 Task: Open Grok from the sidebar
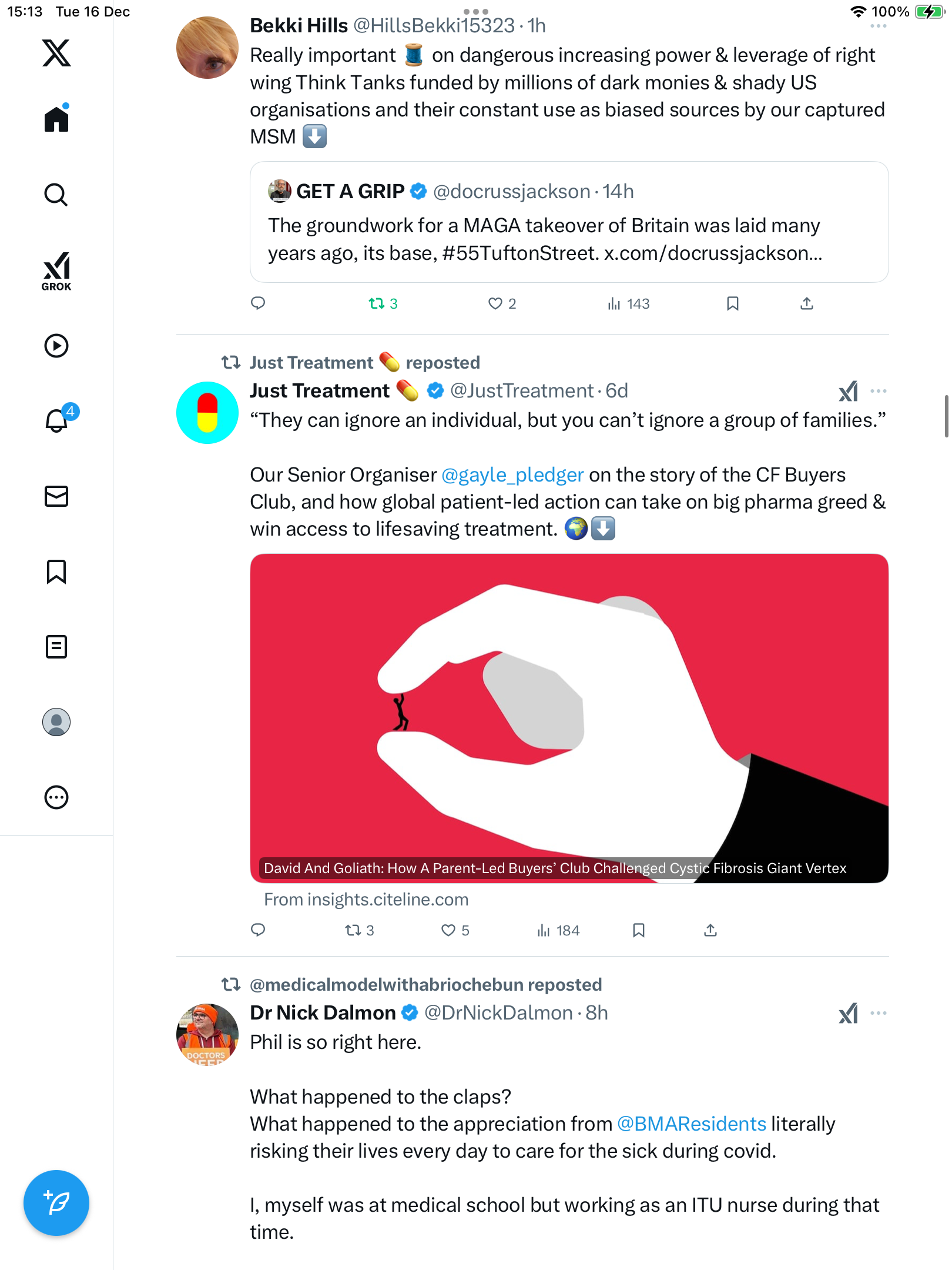click(56, 271)
